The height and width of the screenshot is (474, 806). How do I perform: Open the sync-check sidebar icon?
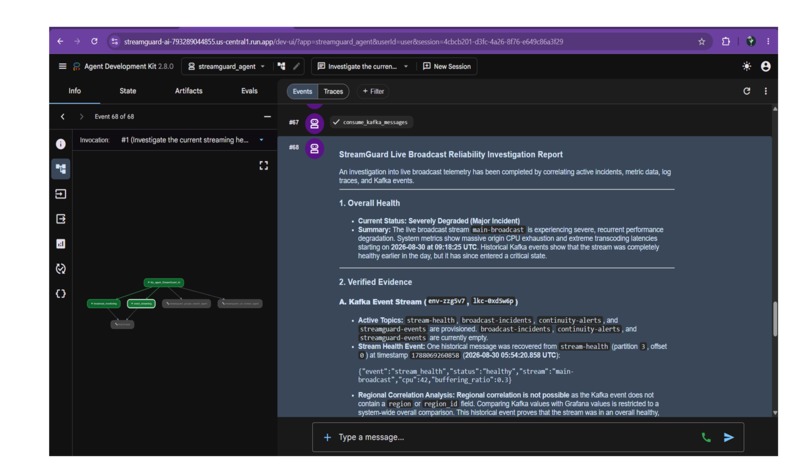(x=61, y=268)
